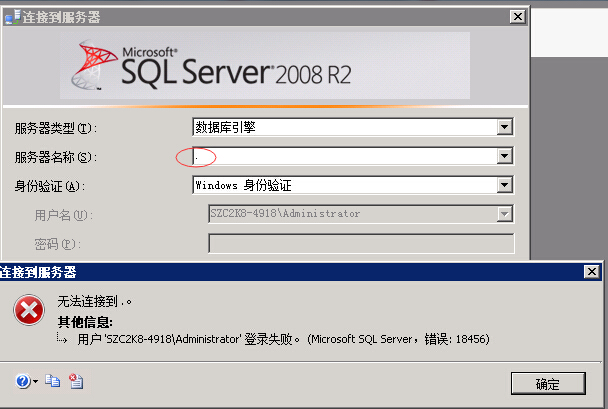Viewport: 608px width, 409px height.
Task: Click the 数据库引擎 server type box
Action: pos(345,127)
